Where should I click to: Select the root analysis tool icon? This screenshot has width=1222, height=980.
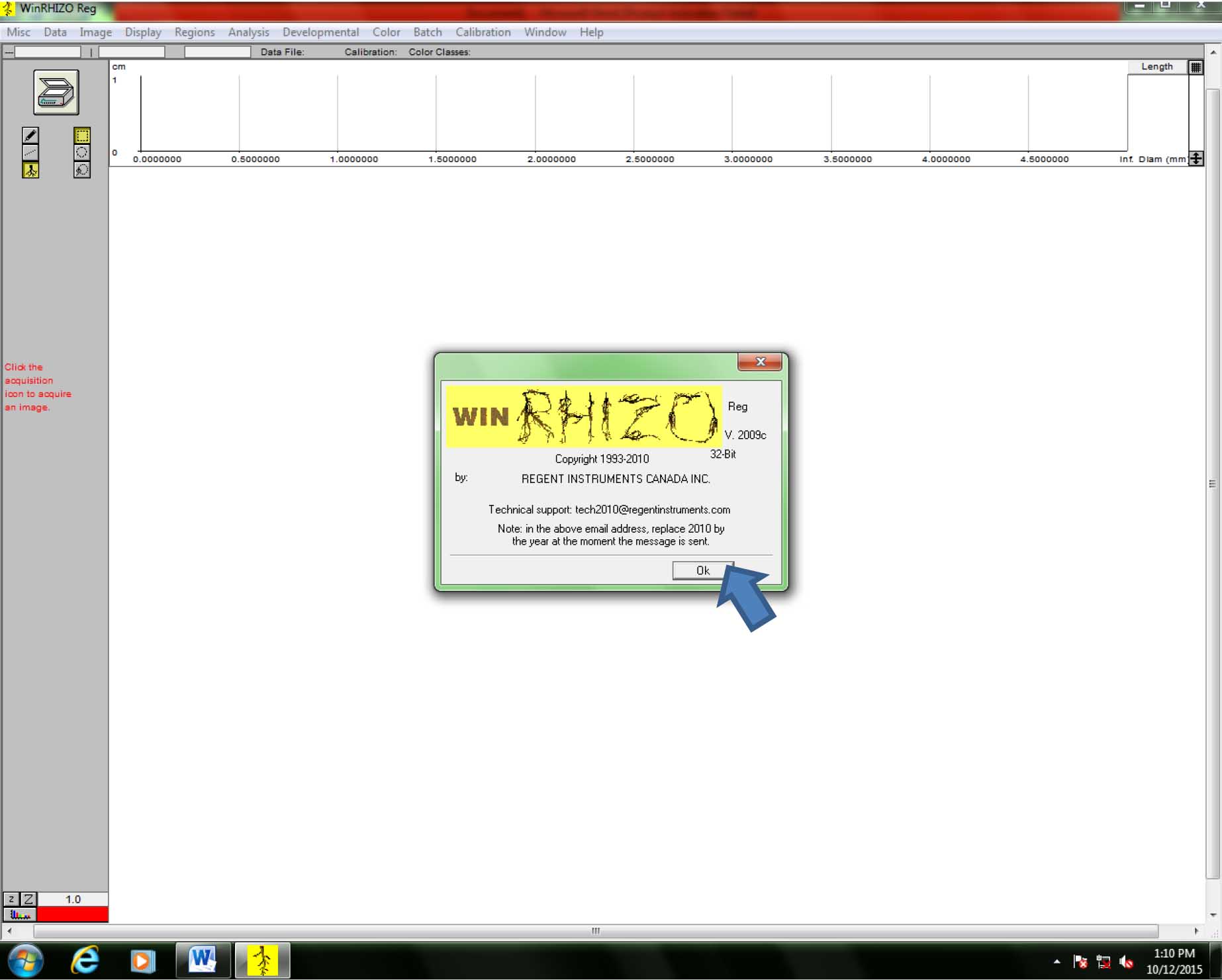pos(30,170)
